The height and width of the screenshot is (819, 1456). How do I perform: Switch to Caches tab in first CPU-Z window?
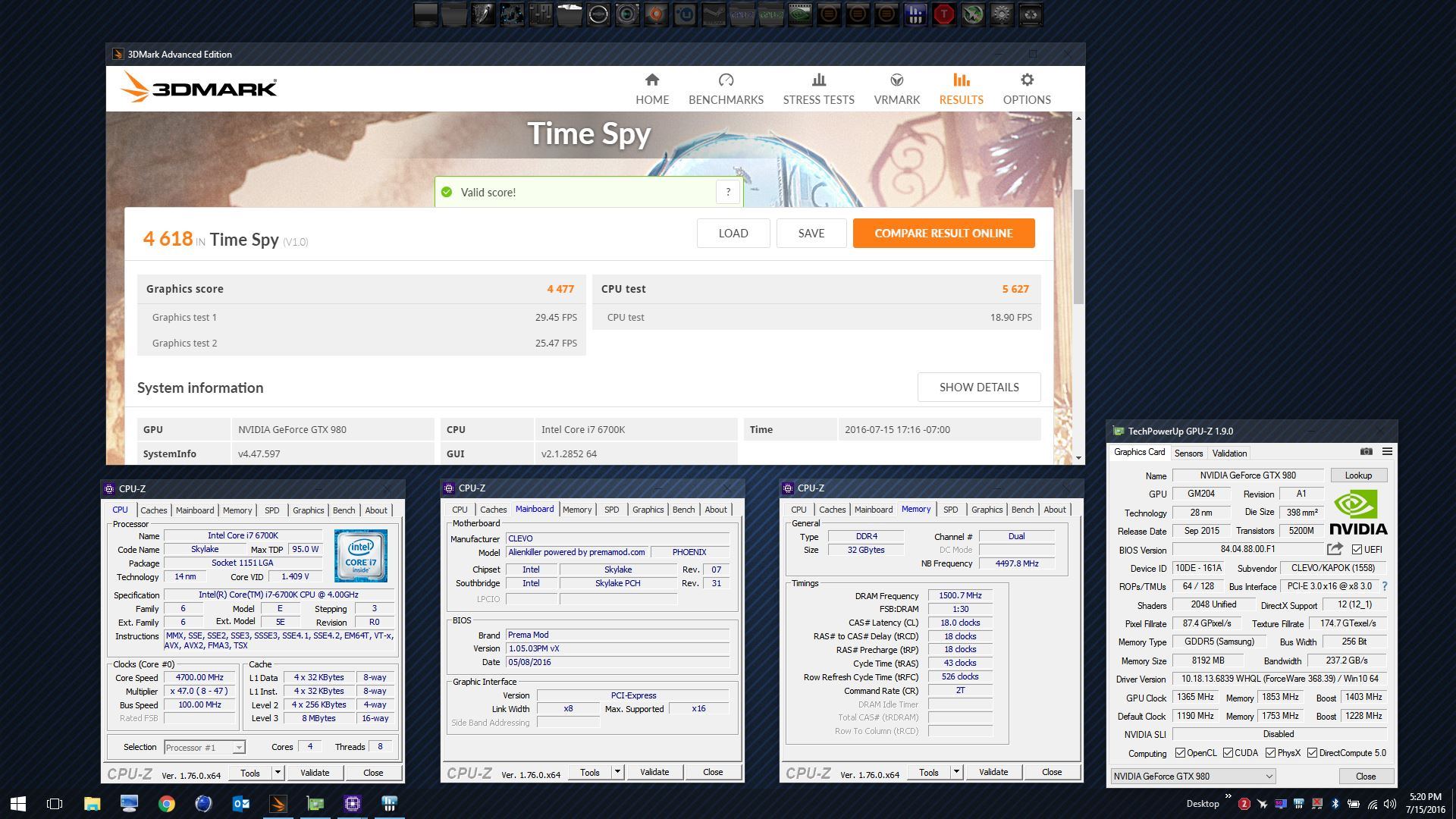pos(153,510)
